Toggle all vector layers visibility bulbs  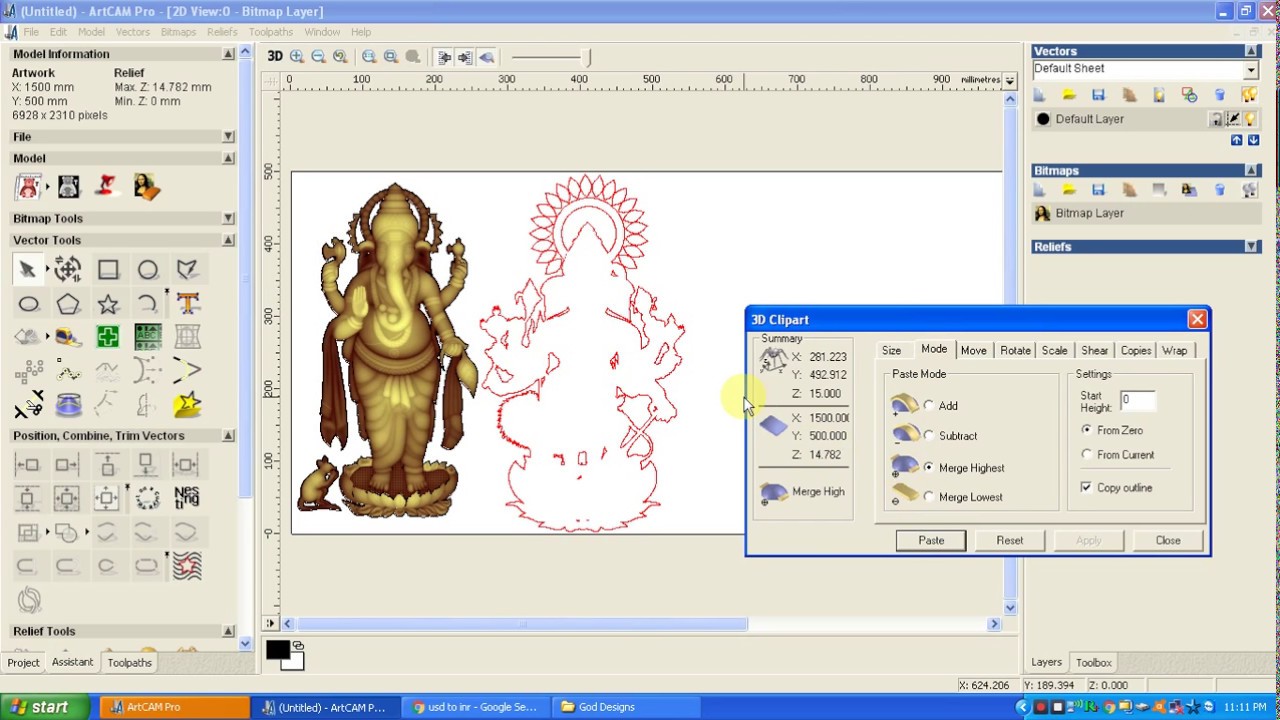[x=1249, y=95]
